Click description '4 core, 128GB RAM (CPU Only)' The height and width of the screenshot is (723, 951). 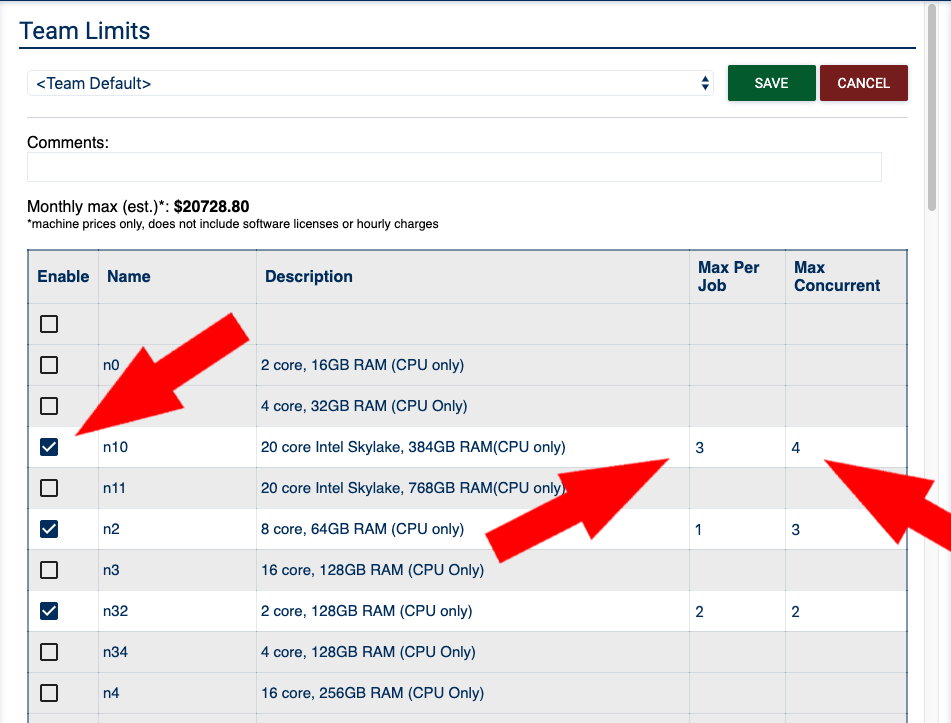368,652
